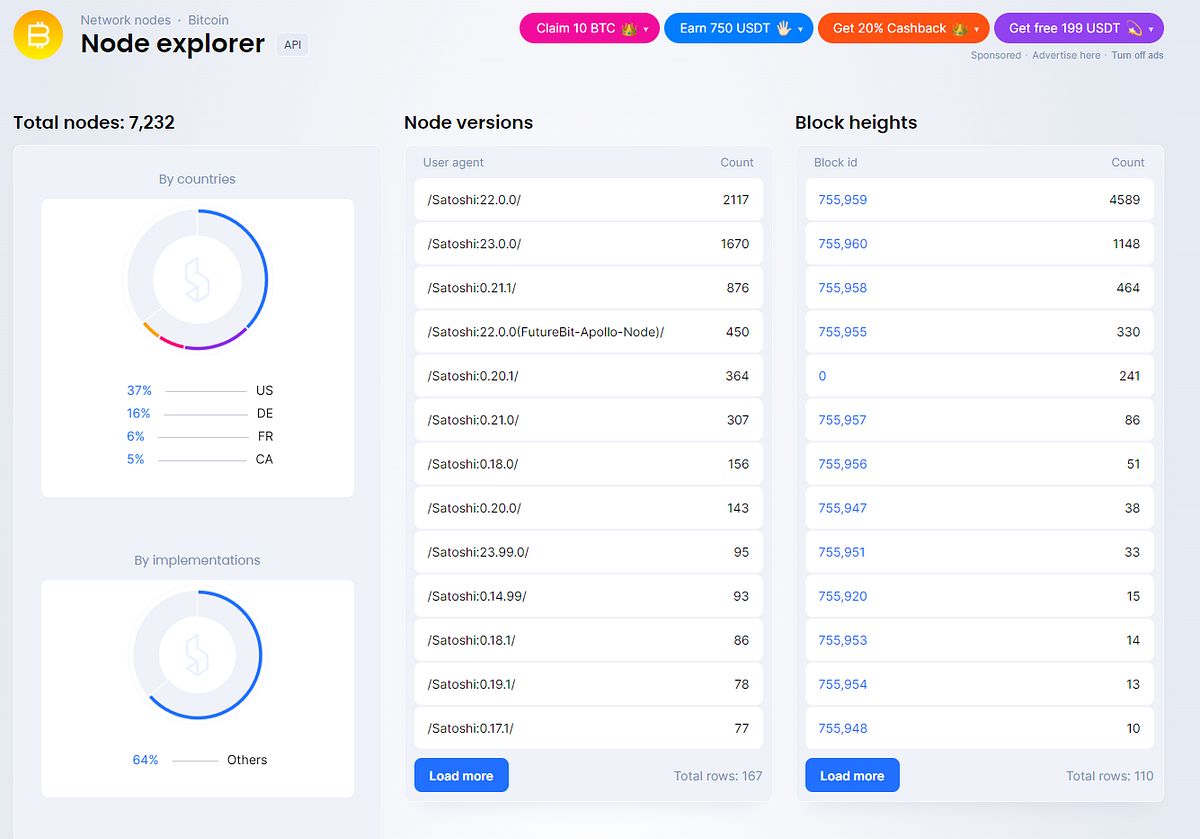
Task: Click the Bitcoin logo icon top-left
Action: [x=37, y=35]
